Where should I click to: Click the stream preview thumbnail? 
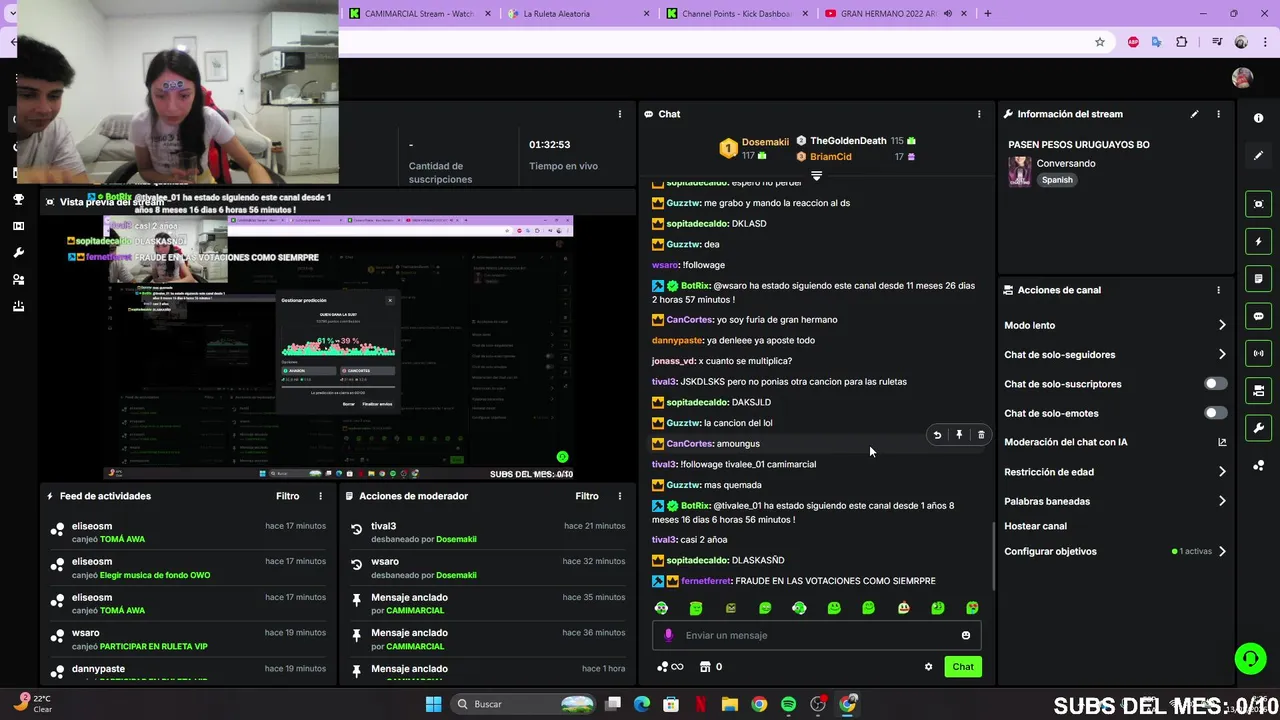pos(340,347)
